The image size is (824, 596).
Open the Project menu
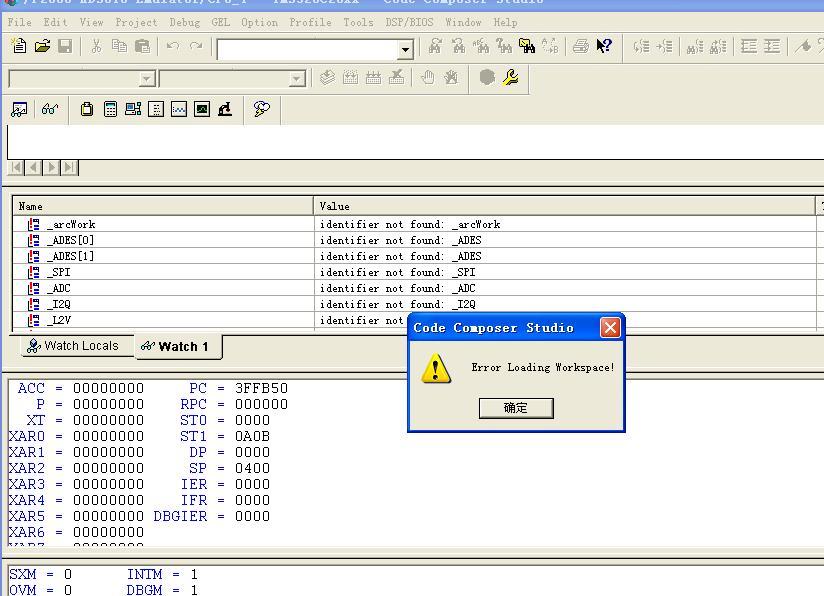[x=136, y=23]
